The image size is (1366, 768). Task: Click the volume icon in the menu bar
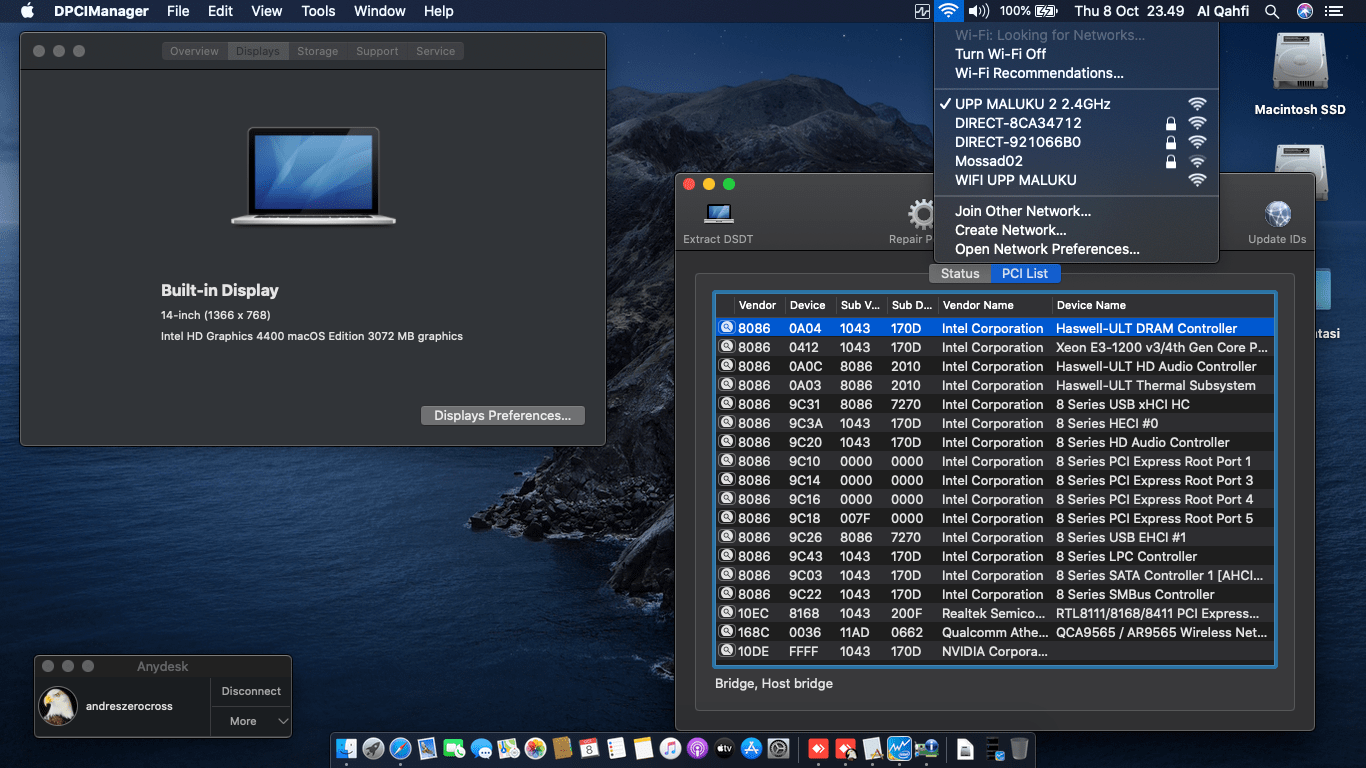point(978,11)
